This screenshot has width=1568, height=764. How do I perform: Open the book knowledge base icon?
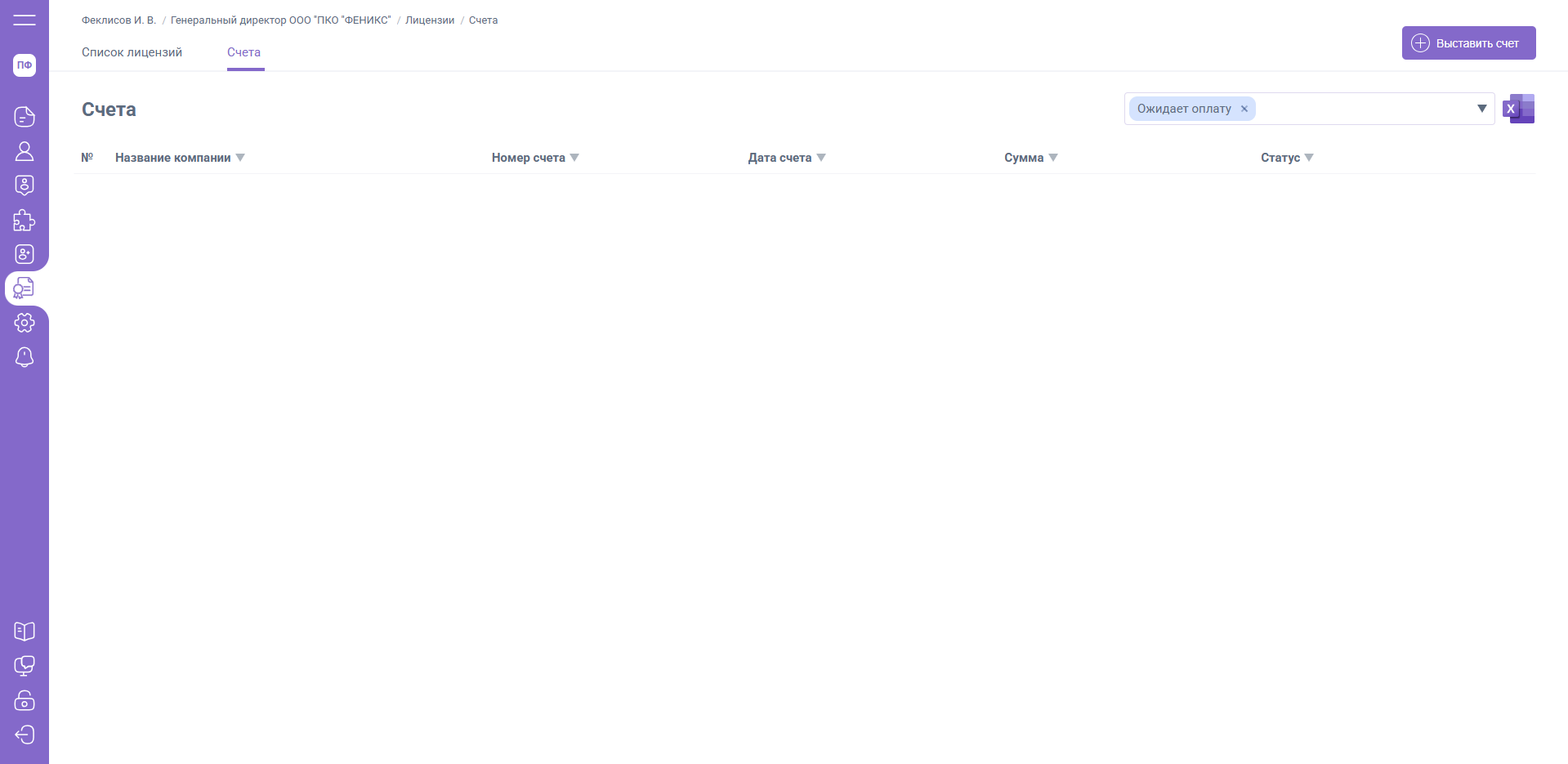tap(25, 632)
